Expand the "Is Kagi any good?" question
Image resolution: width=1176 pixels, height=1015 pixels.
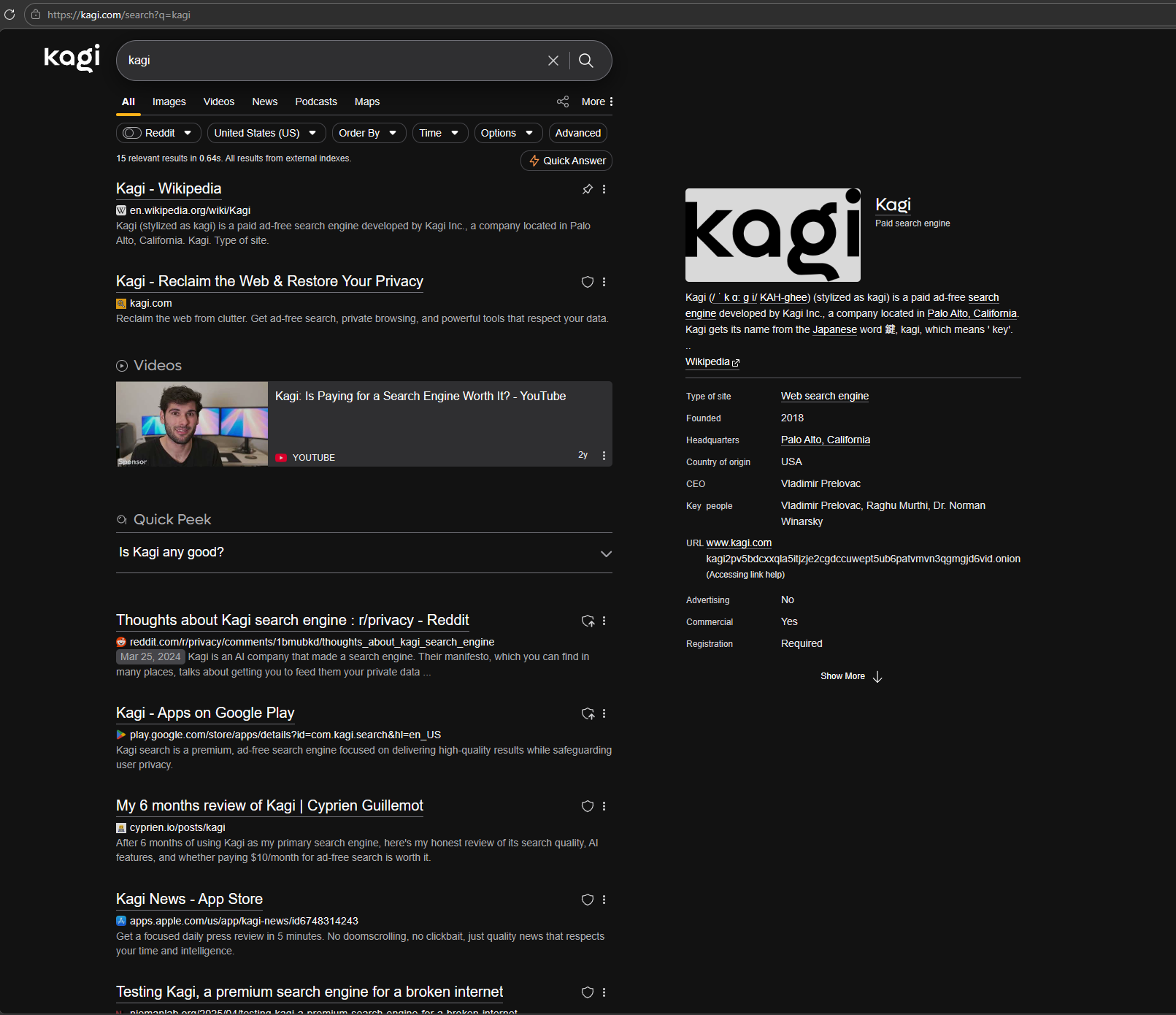[364, 553]
